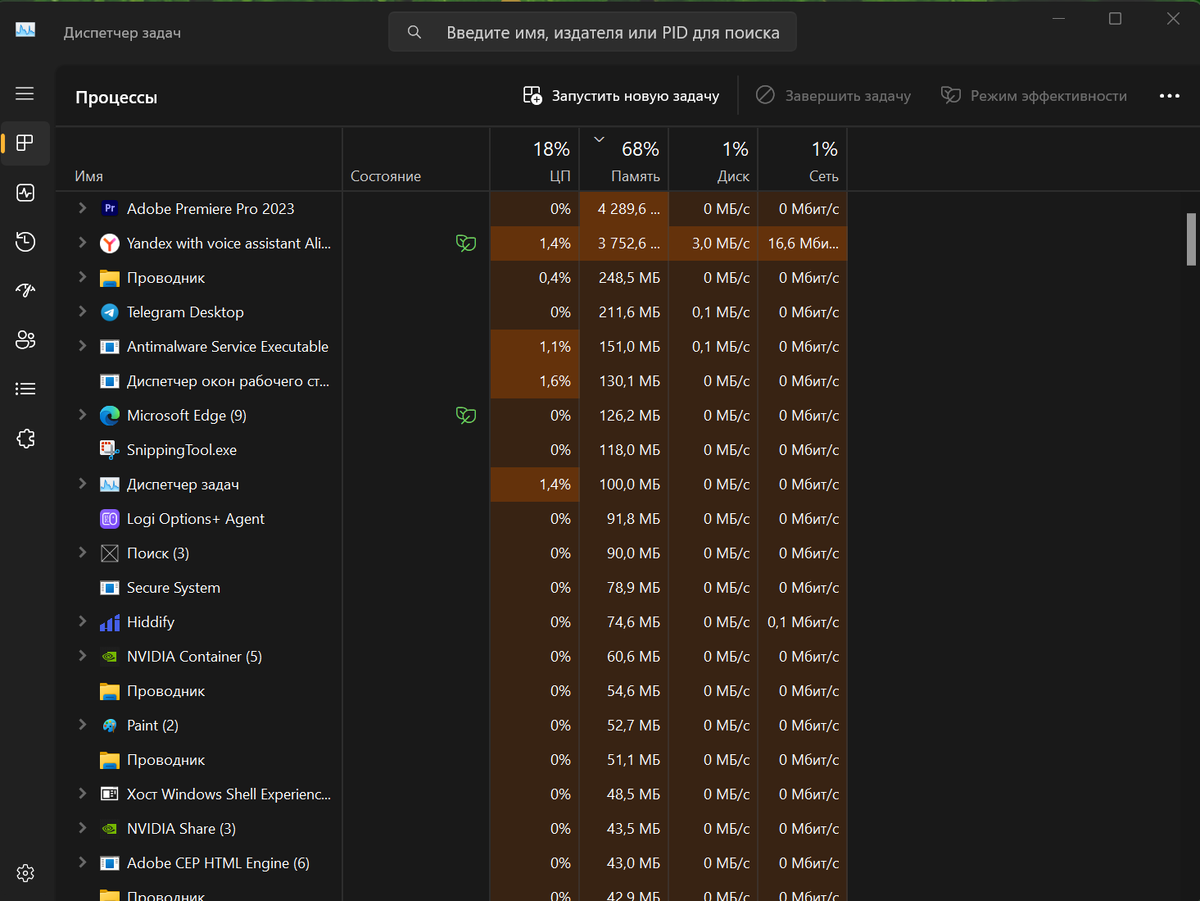Viewport: 1200px width, 901px height.
Task: Expand the Поиск (3) process group
Action: 82,553
